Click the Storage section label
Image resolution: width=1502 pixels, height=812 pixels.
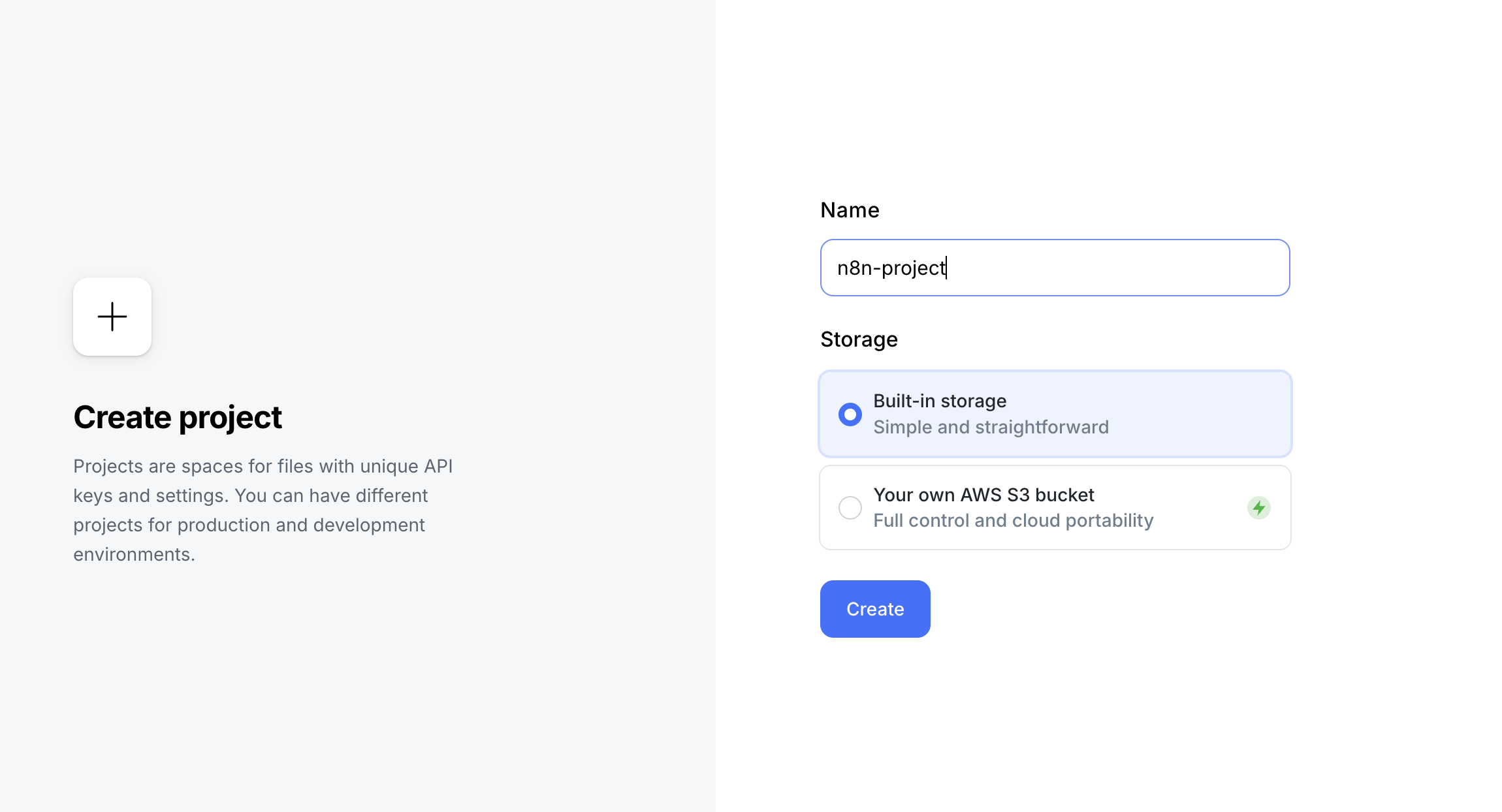click(859, 339)
